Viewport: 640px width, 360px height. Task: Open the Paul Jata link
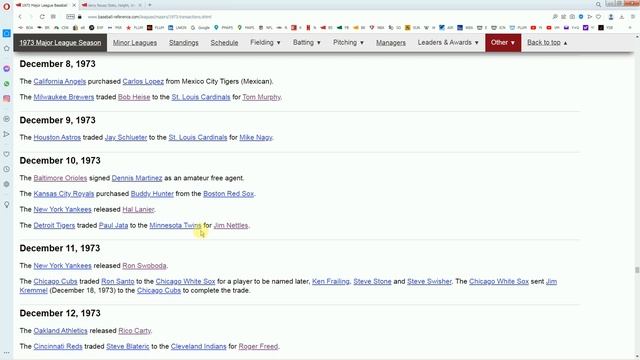tap(113, 225)
